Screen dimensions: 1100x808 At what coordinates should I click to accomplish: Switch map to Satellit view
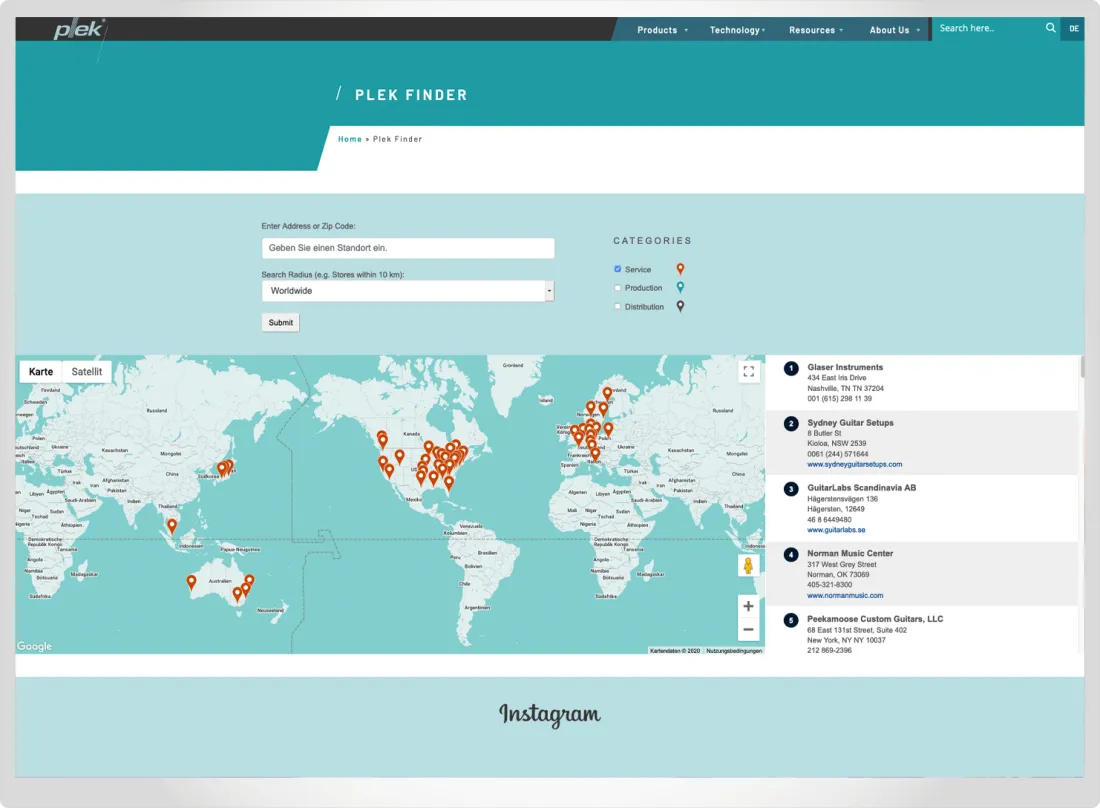coord(87,372)
